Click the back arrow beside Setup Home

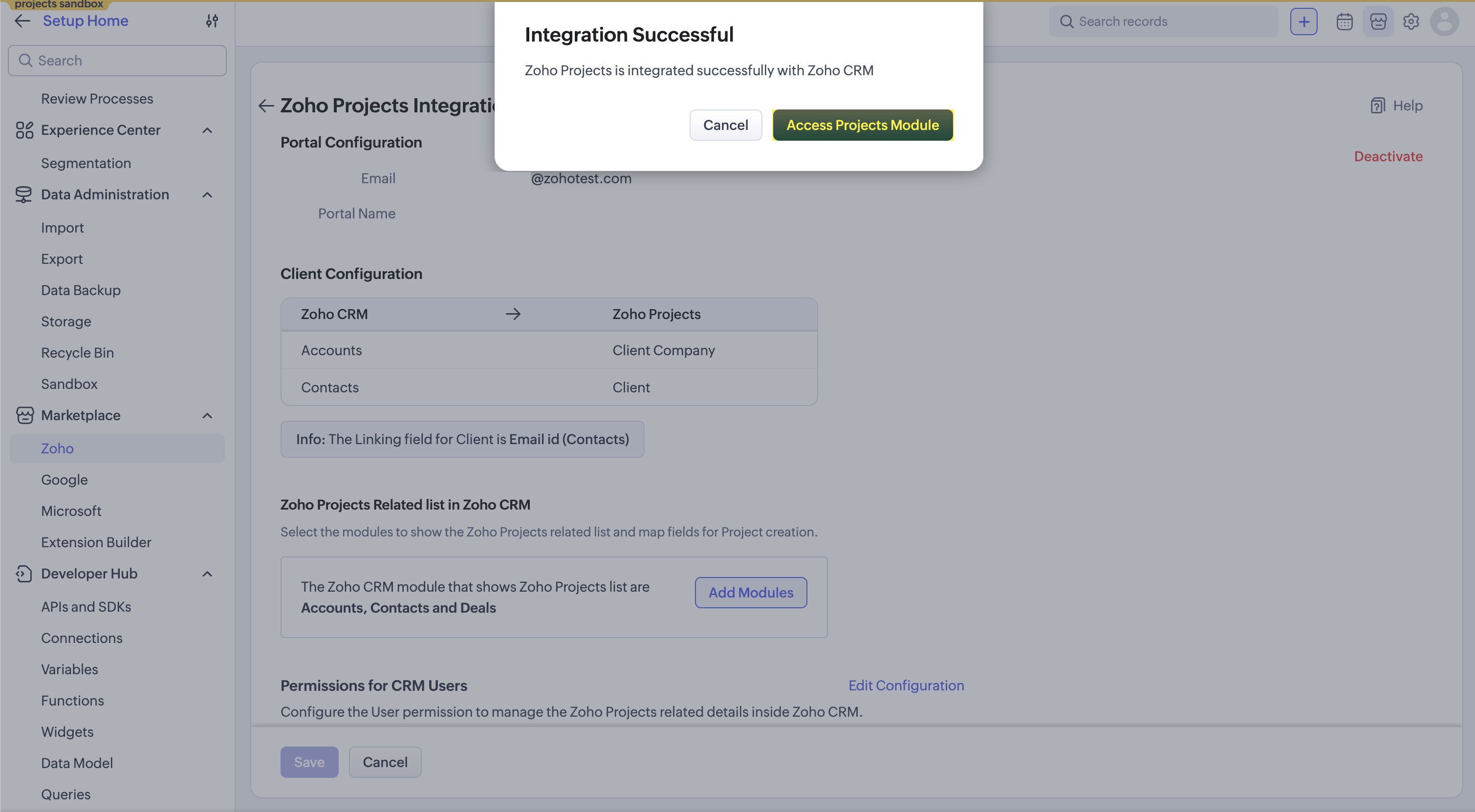22,21
